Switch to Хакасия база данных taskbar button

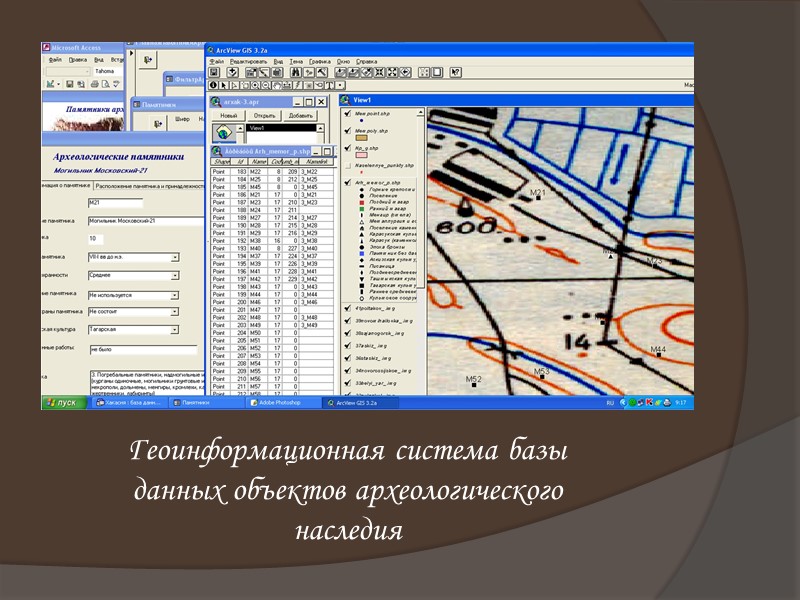[130, 403]
